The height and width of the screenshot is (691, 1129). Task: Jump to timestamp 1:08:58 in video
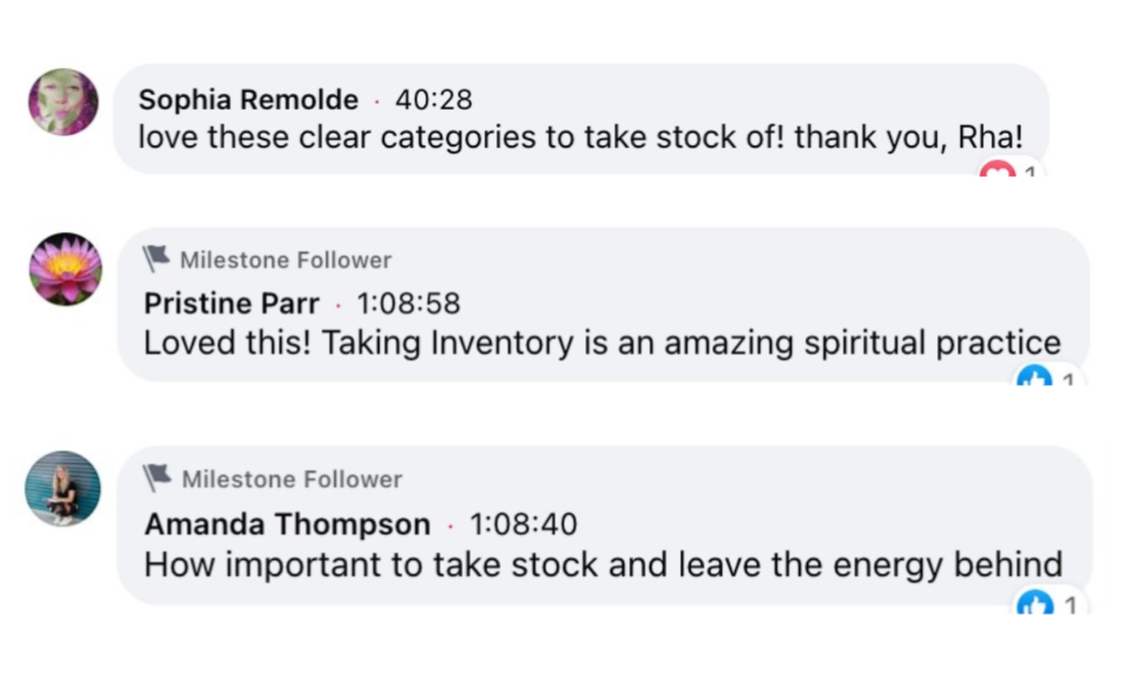(x=408, y=303)
